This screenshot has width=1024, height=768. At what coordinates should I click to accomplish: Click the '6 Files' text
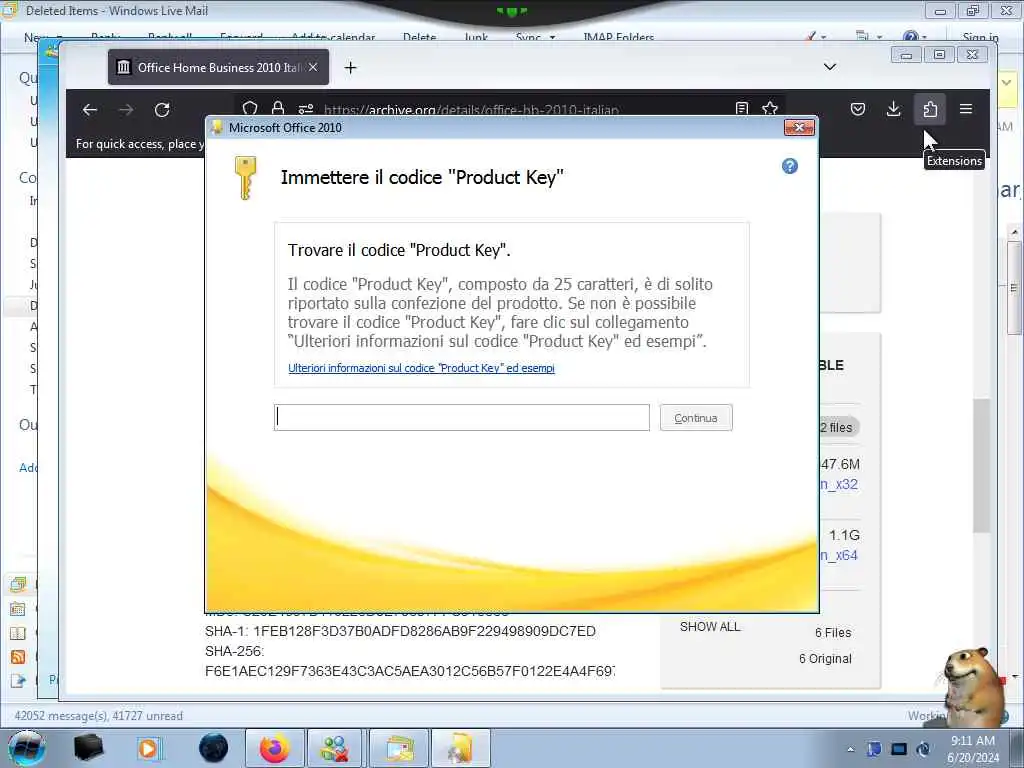tap(833, 633)
